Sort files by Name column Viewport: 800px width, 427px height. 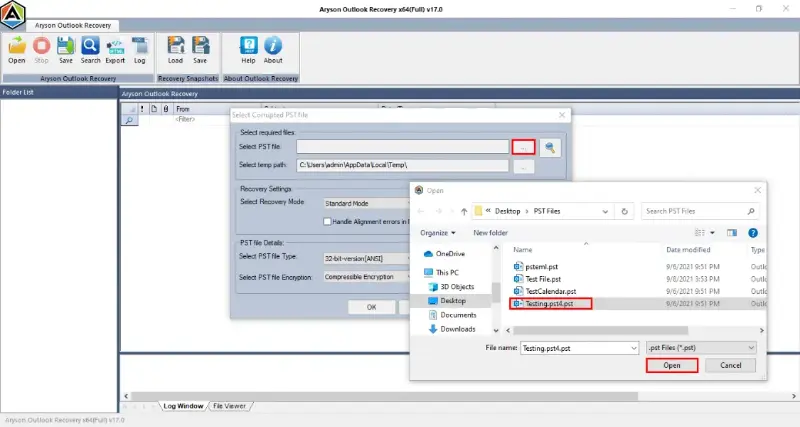pos(522,249)
